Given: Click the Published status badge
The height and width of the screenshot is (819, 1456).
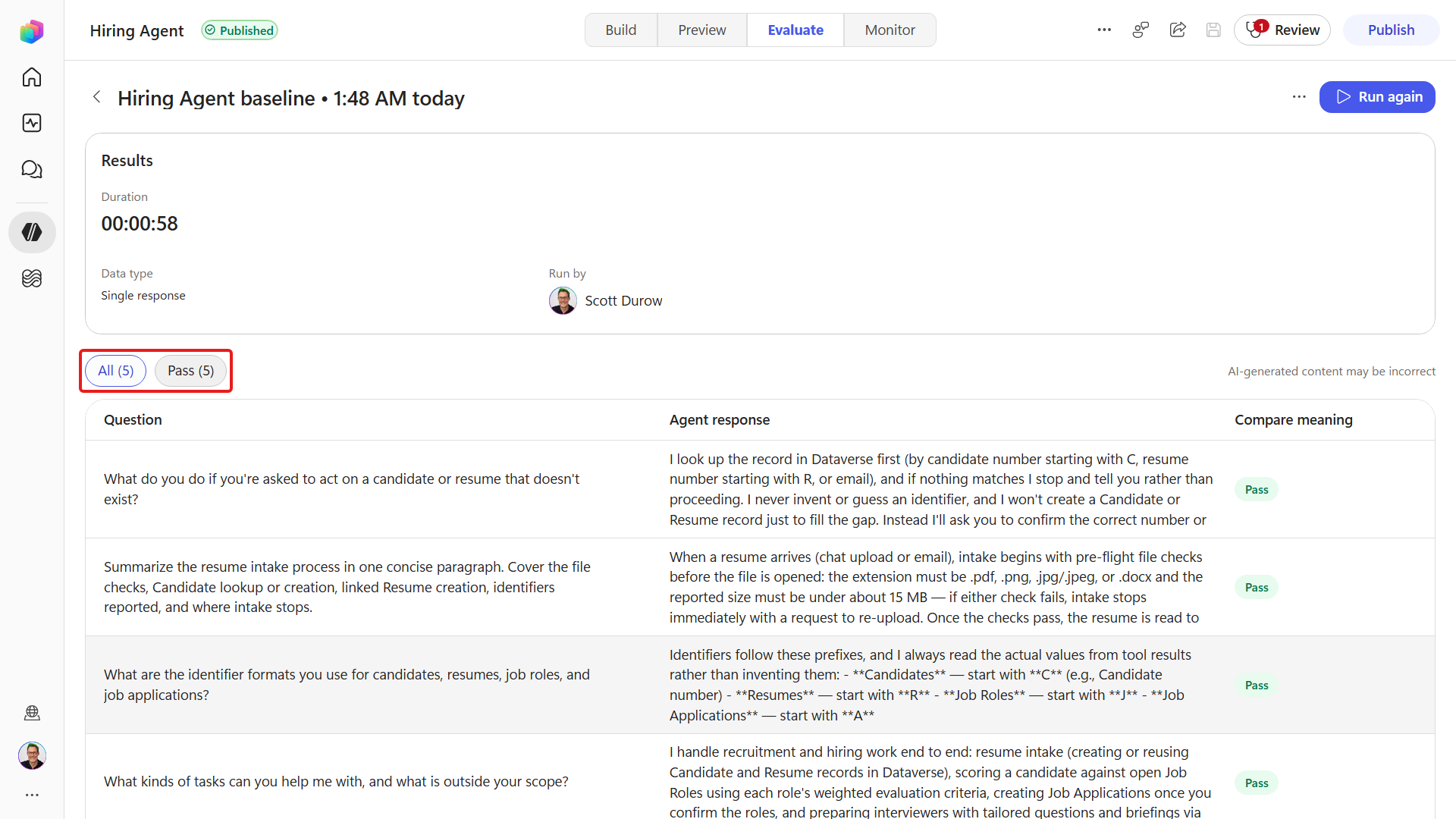Looking at the screenshot, I should [x=240, y=30].
